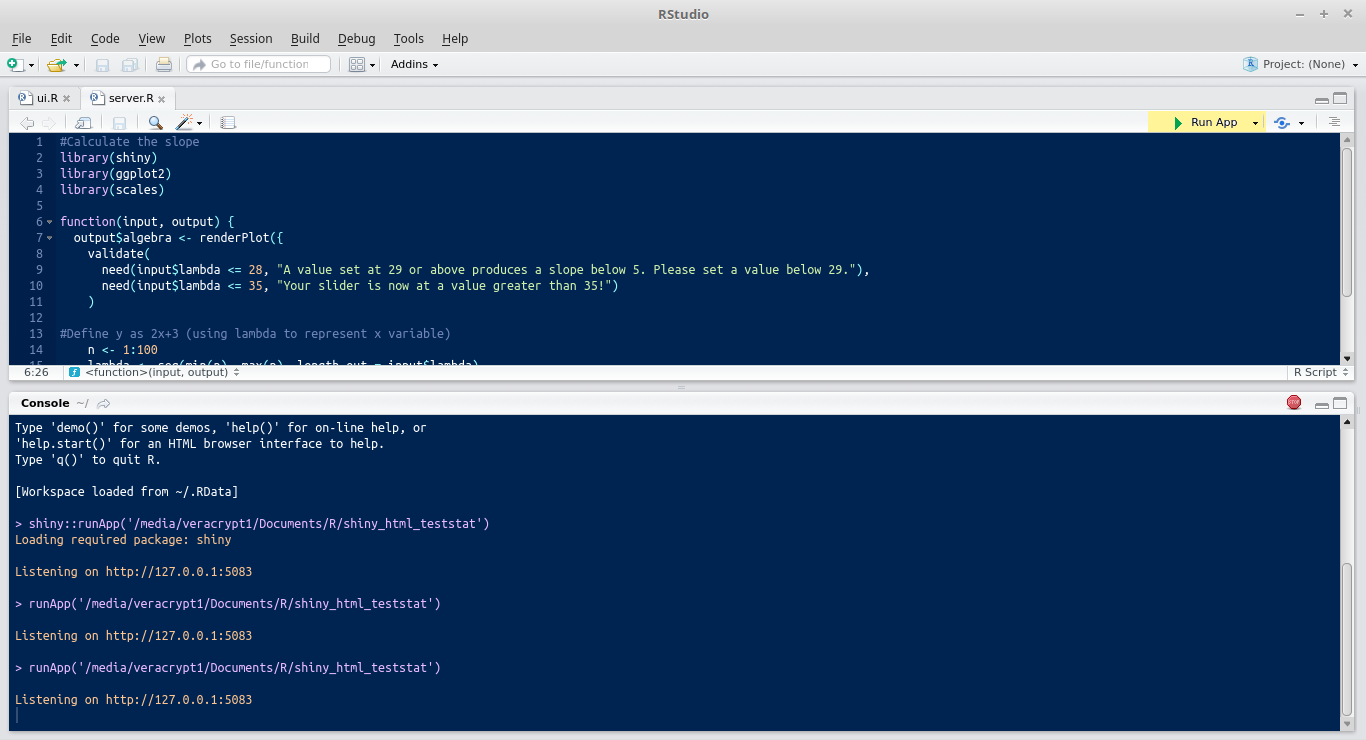Click the Go to file/function field
The height and width of the screenshot is (740, 1366).
click(259, 64)
